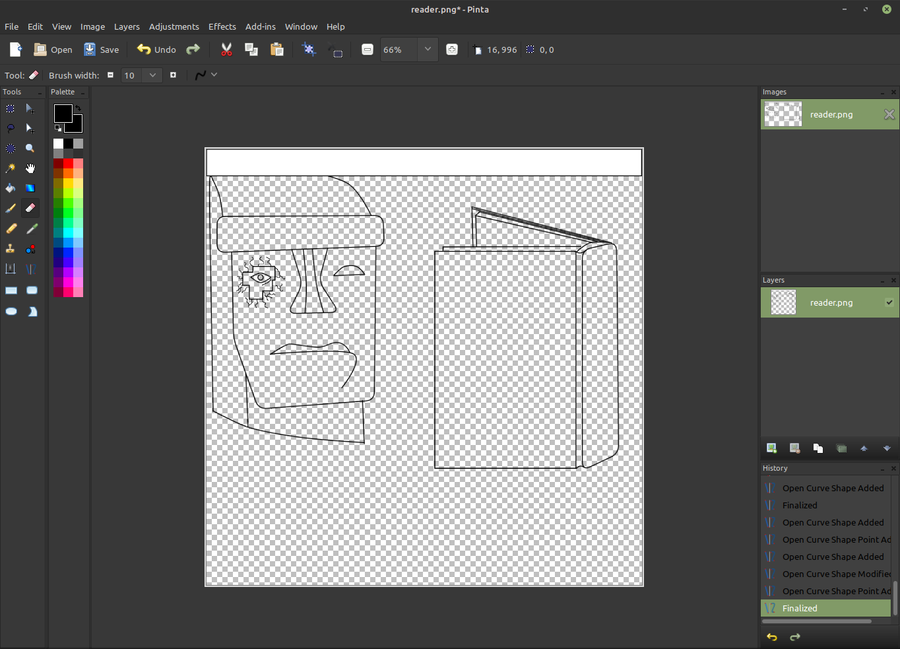The height and width of the screenshot is (649, 900).
Task: Add a new layer in Layers panel
Action: pos(771,448)
